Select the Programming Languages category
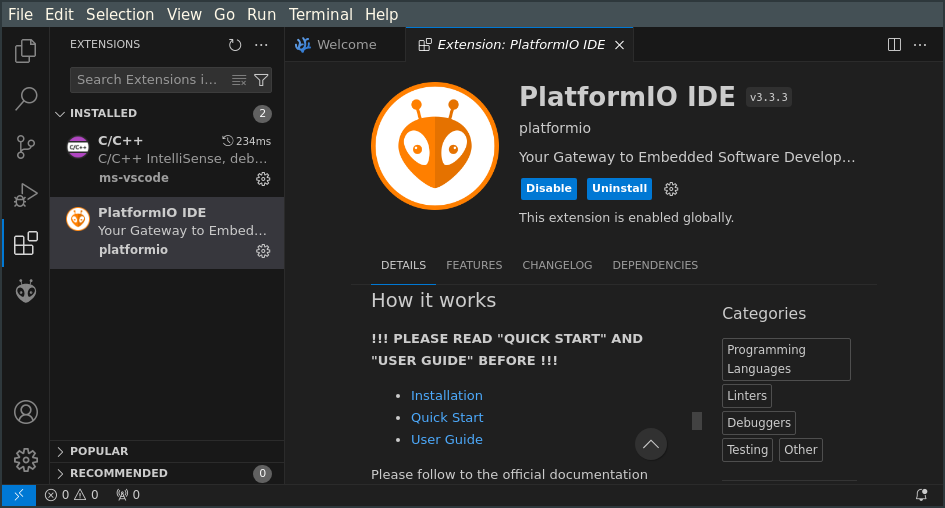This screenshot has height=508, width=945. tap(786, 359)
